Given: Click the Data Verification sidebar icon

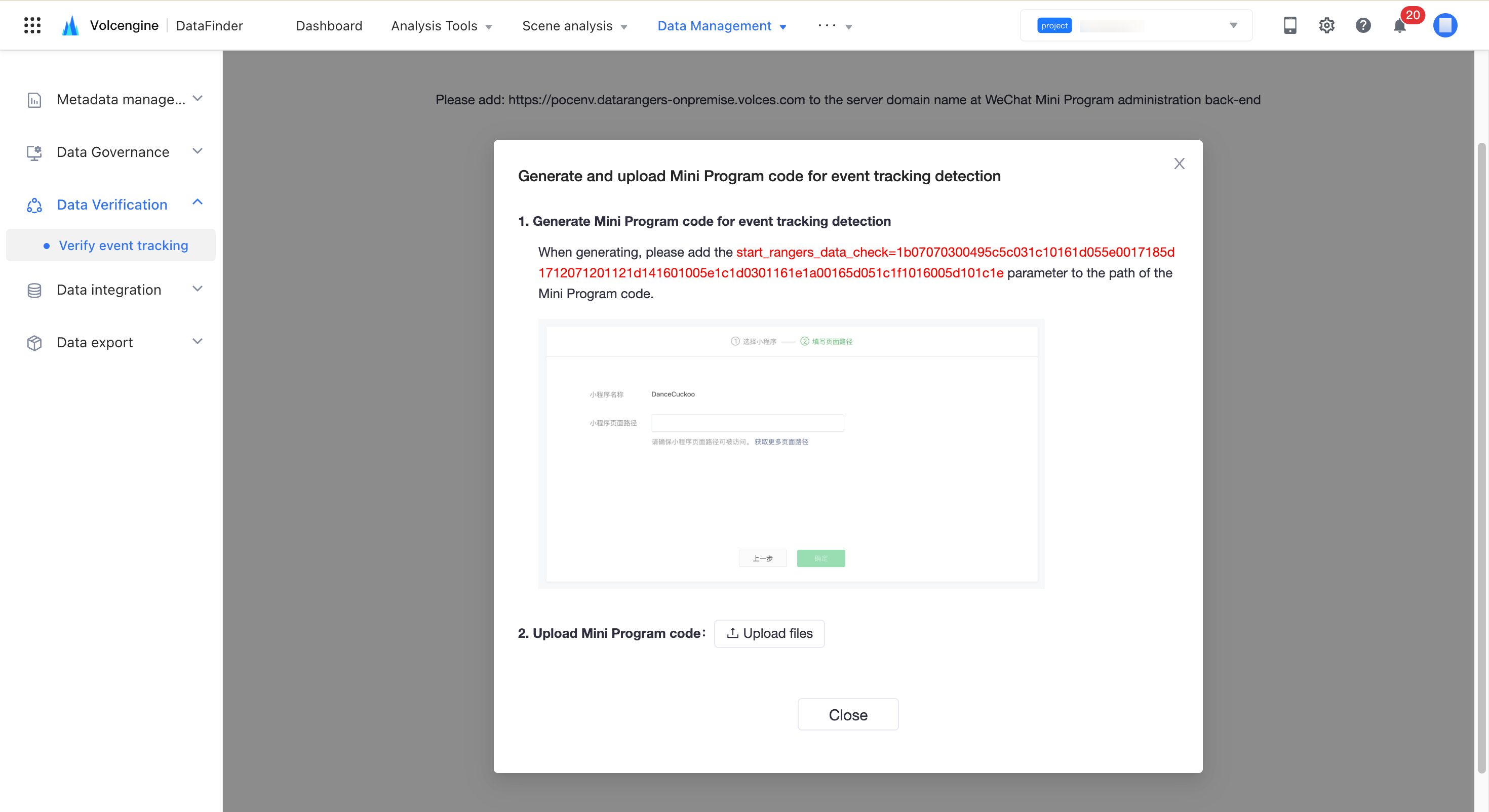Looking at the screenshot, I should coord(34,205).
